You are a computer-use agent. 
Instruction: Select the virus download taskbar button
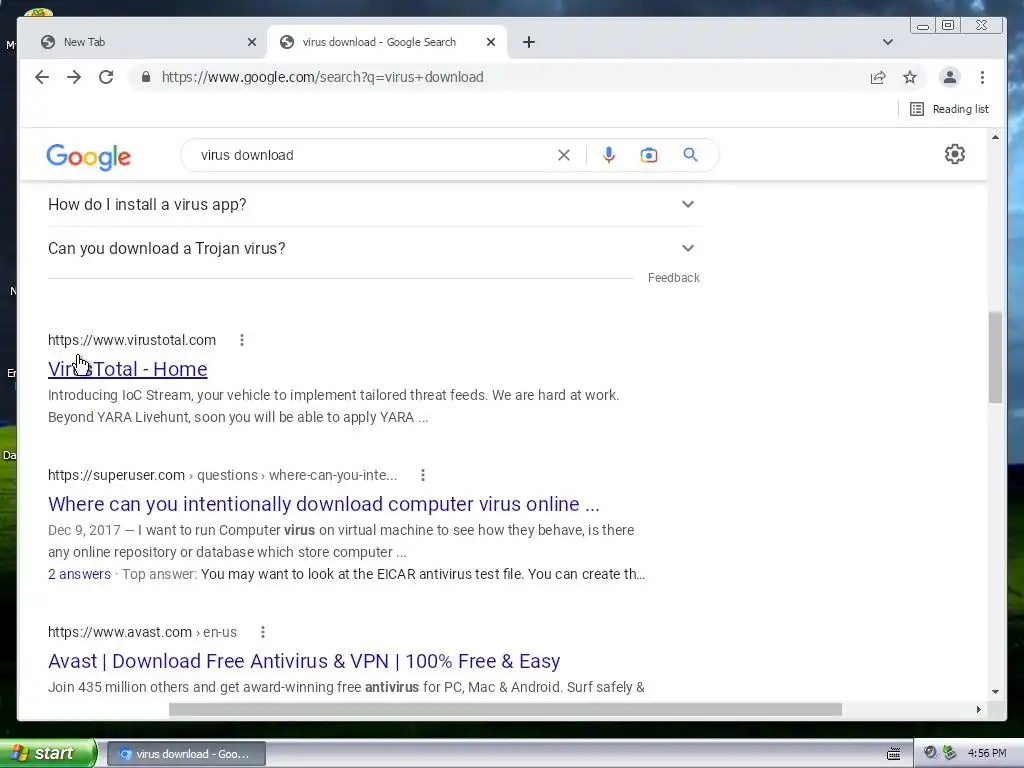(x=186, y=754)
